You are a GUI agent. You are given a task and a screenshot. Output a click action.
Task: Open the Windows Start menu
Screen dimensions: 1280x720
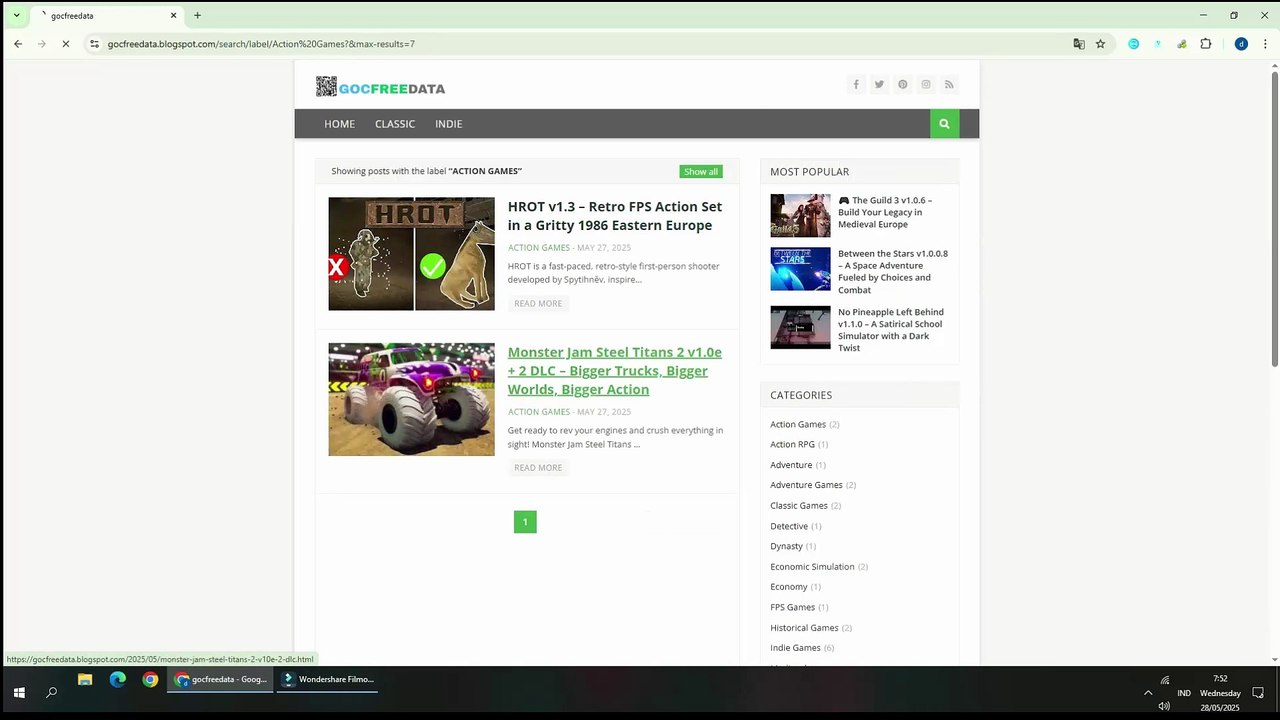tap(19, 692)
